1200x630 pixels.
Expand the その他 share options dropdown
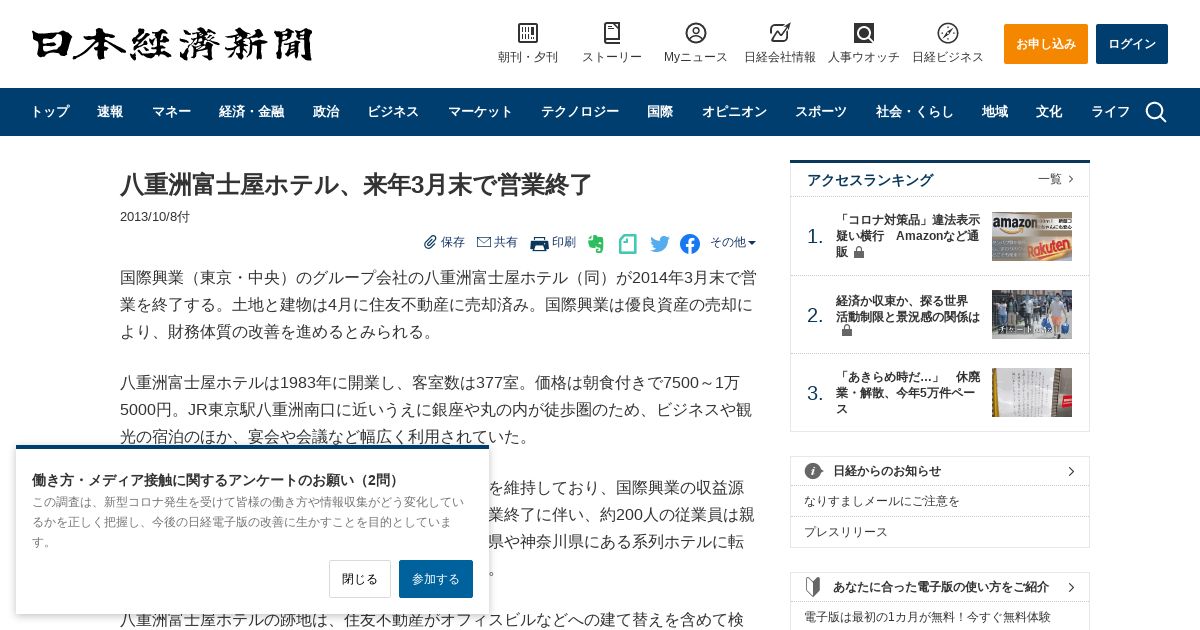point(733,242)
